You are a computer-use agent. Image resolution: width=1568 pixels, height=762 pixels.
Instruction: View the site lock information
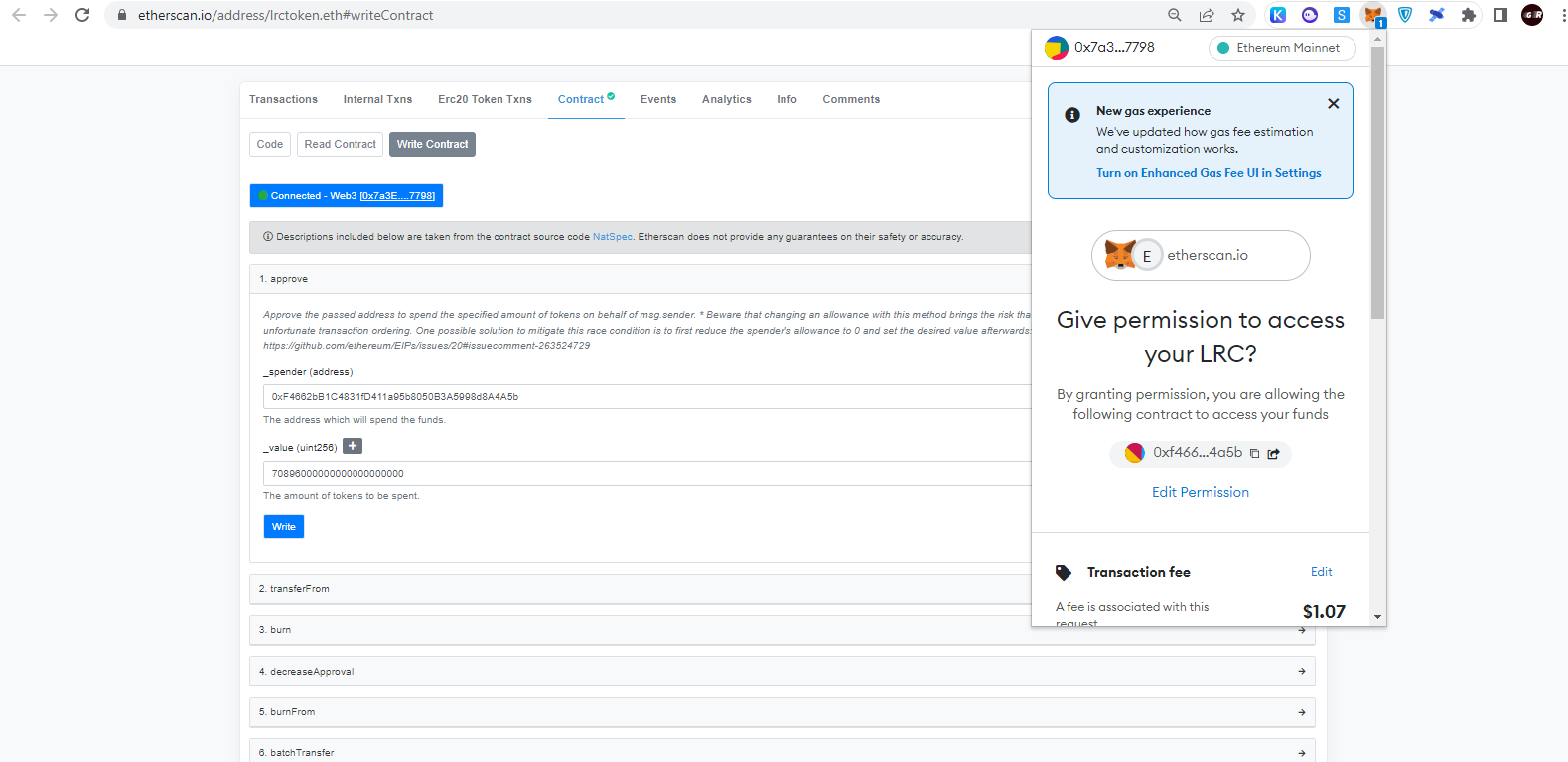(122, 15)
